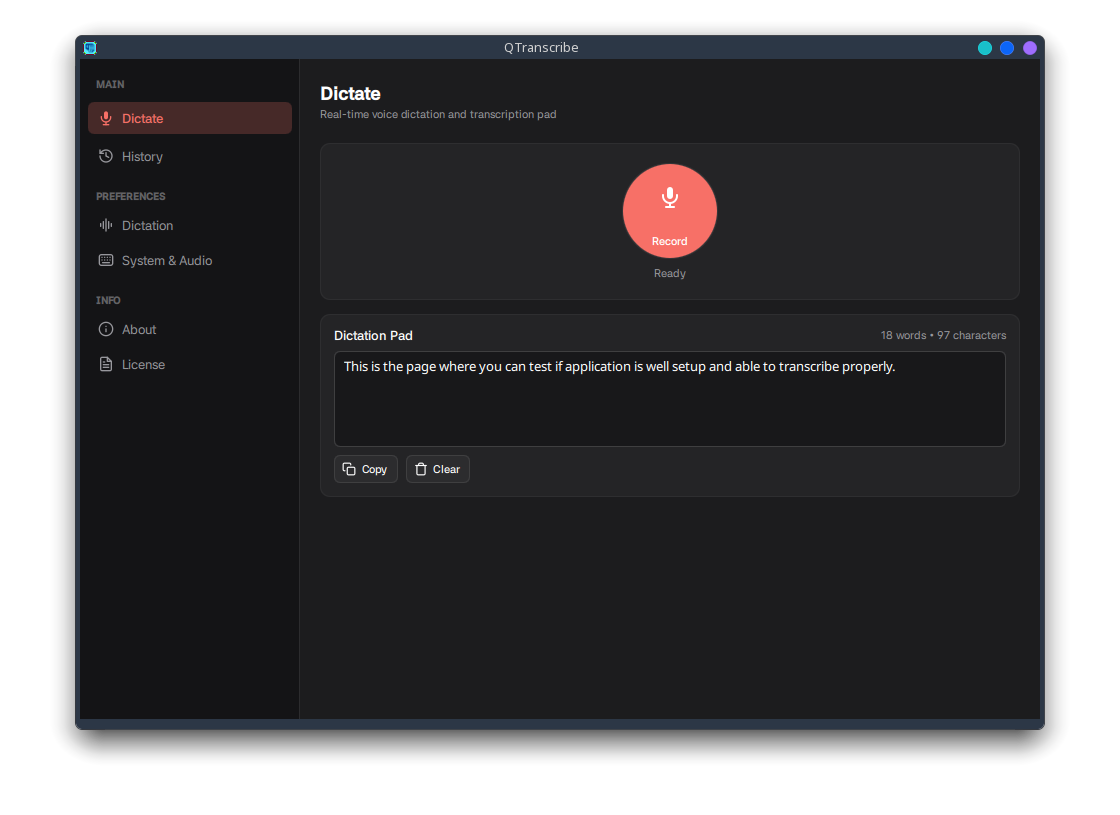Click the QTranscribe app icon in title bar

pyautogui.click(x=90, y=48)
